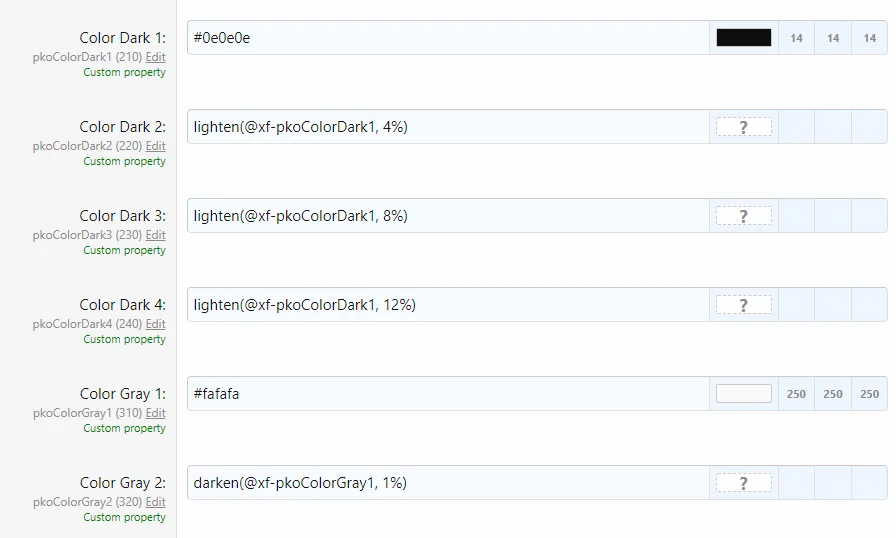
Task: Click first RGB value 14 for Color Dark 1
Action: (796, 38)
